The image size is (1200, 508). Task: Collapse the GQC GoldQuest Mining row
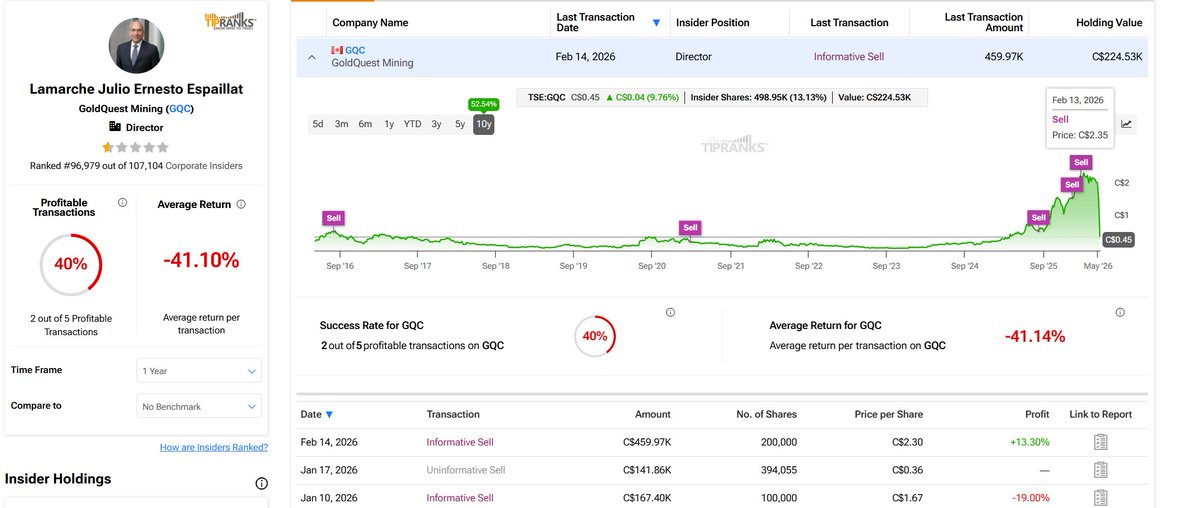311,58
